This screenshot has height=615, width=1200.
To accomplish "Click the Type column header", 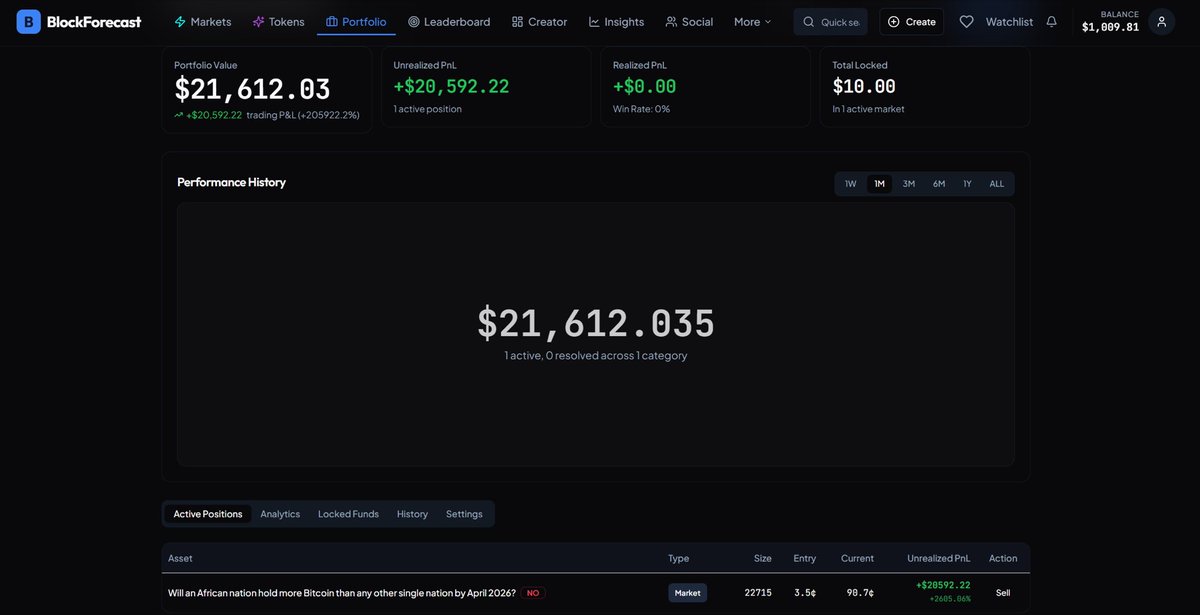I will click(679, 558).
